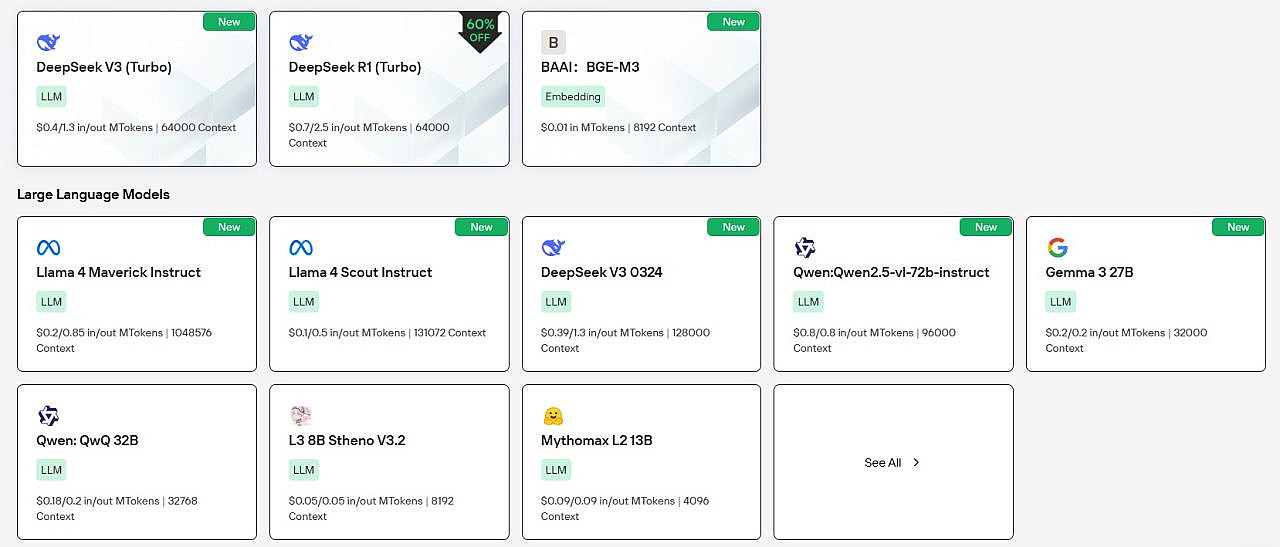Viewport: 1280px width, 547px height.
Task: Click the Large Language Models section heading
Action: (x=93, y=194)
